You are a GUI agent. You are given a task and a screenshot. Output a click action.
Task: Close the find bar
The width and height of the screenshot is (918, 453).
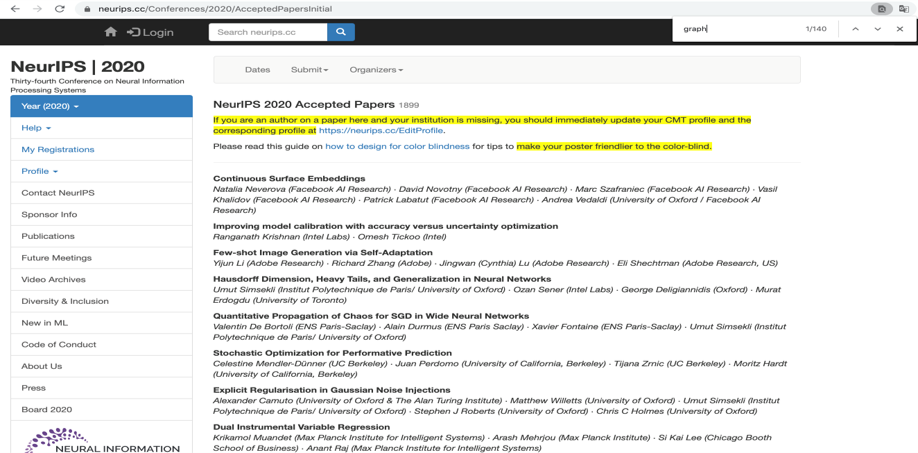900,29
